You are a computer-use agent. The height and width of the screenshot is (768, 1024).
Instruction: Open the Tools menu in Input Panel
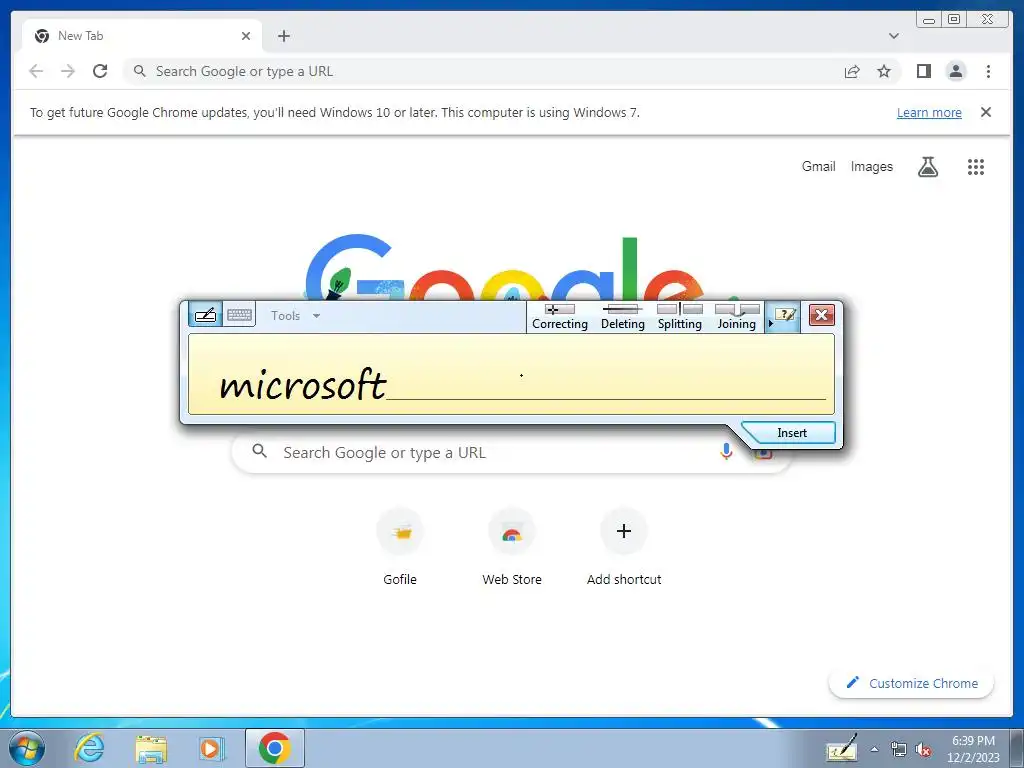pyautogui.click(x=295, y=316)
